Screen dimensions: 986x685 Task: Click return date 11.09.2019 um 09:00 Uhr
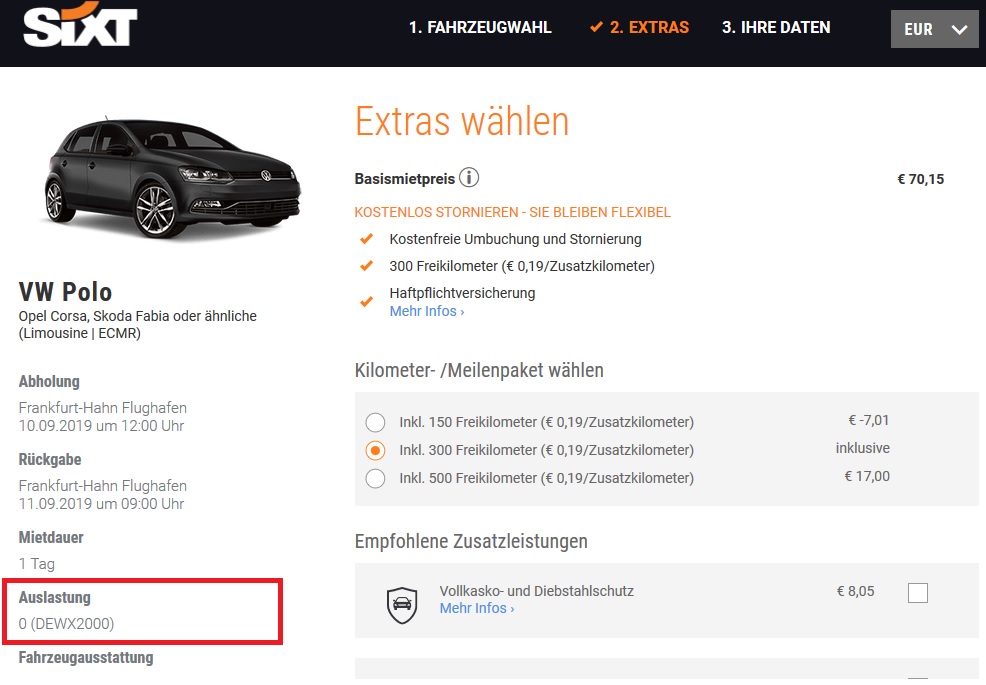pos(101,504)
